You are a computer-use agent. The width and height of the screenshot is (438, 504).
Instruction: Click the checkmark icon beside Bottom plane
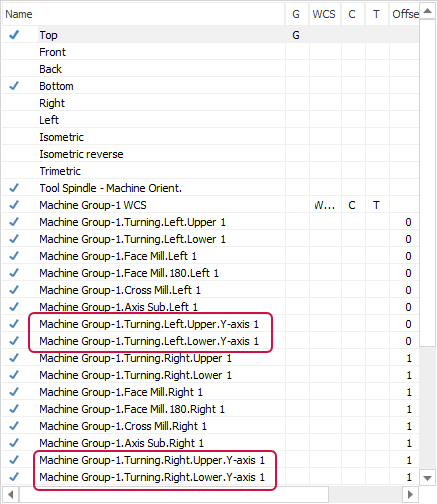click(14, 86)
